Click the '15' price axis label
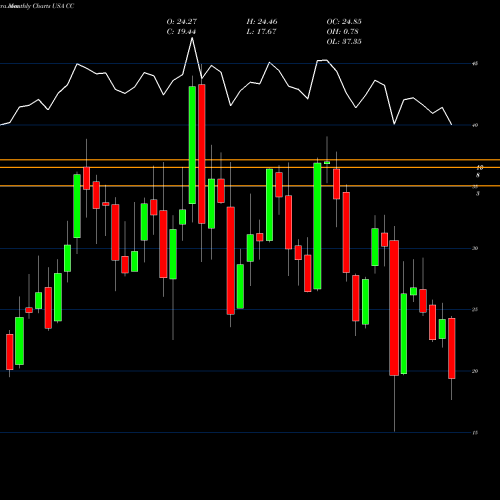Viewport: 500px width, 500px height. 475,433
